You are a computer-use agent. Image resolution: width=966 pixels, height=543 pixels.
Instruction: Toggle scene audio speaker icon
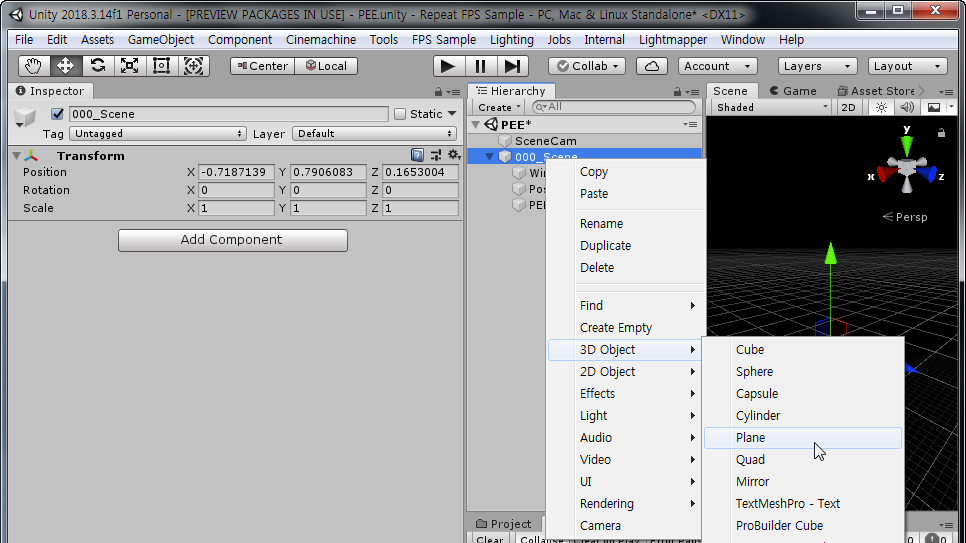click(907, 107)
